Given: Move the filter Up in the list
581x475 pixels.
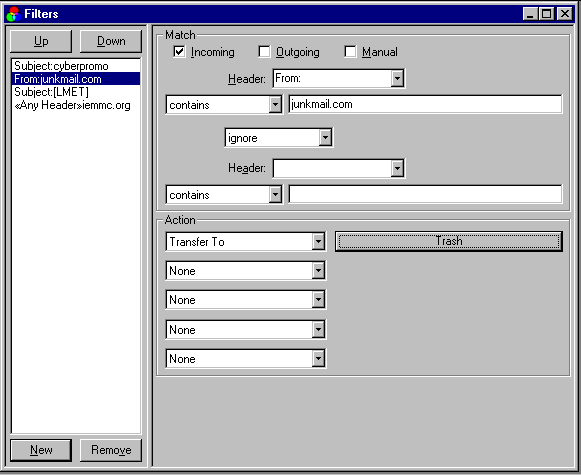Looking at the screenshot, I should [x=41, y=41].
